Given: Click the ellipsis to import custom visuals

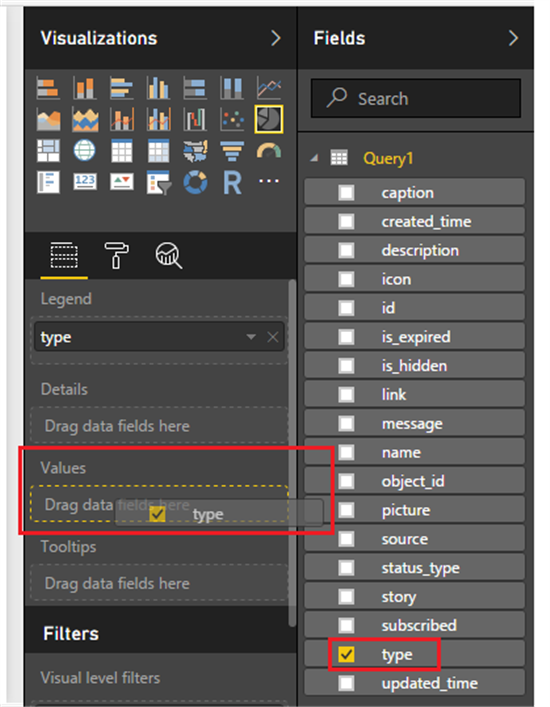Looking at the screenshot, I should 269,181.
